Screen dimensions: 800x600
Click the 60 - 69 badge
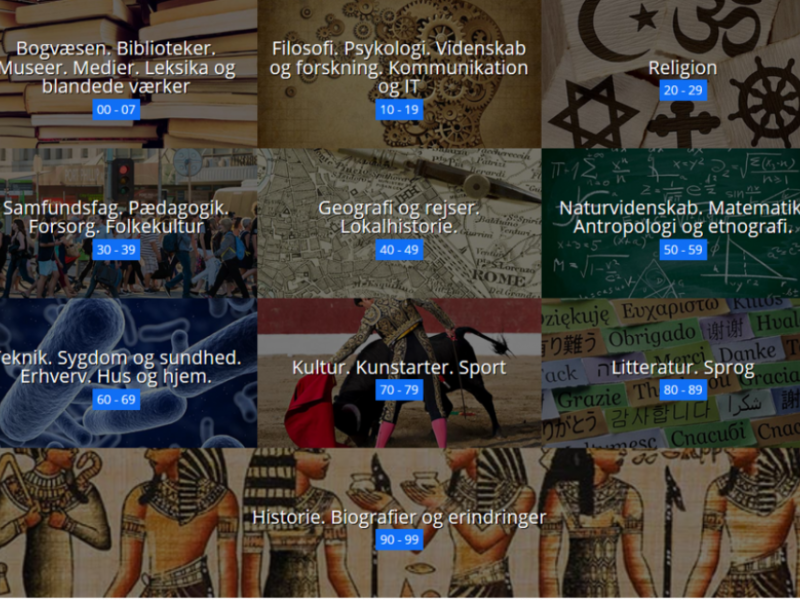click(x=116, y=399)
